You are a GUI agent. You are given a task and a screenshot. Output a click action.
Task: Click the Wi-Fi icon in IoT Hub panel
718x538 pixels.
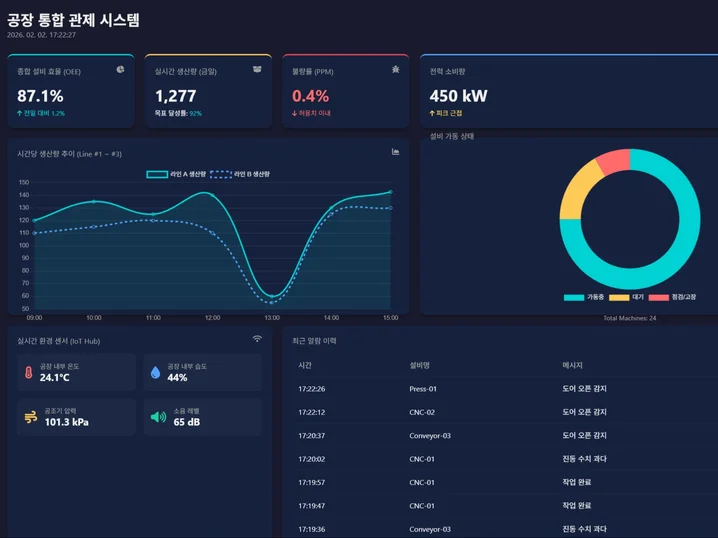(x=257, y=339)
